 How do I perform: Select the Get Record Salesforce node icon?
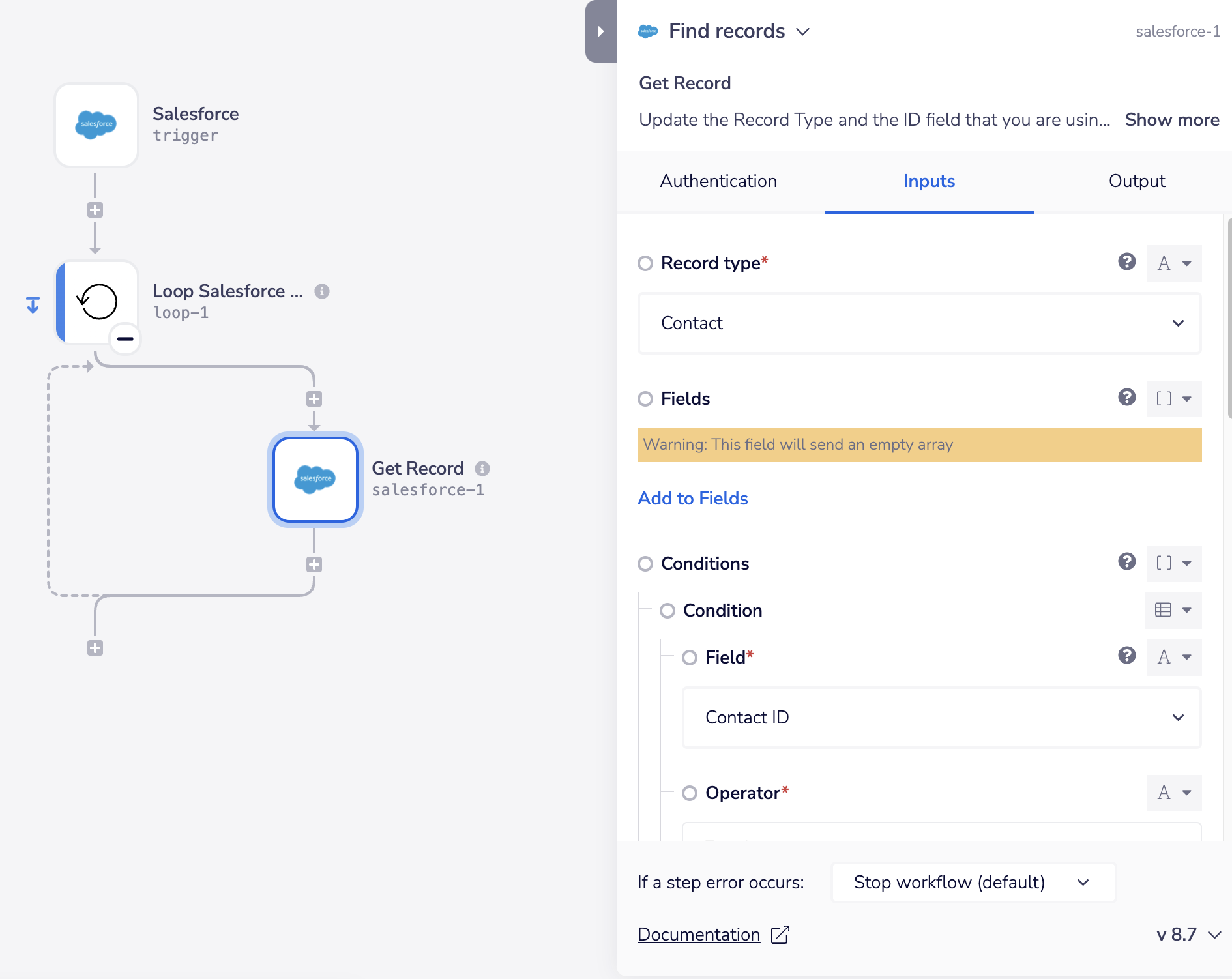coord(315,480)
